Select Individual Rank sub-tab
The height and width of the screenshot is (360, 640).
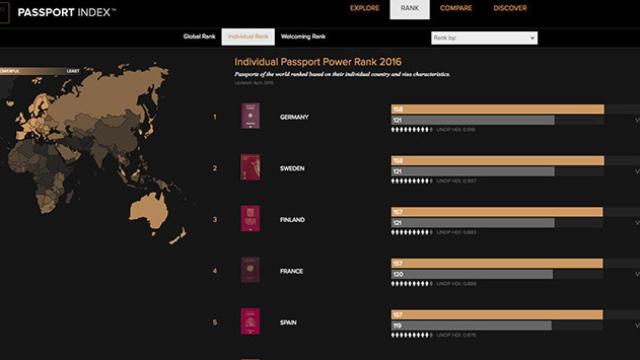[248, 37]
